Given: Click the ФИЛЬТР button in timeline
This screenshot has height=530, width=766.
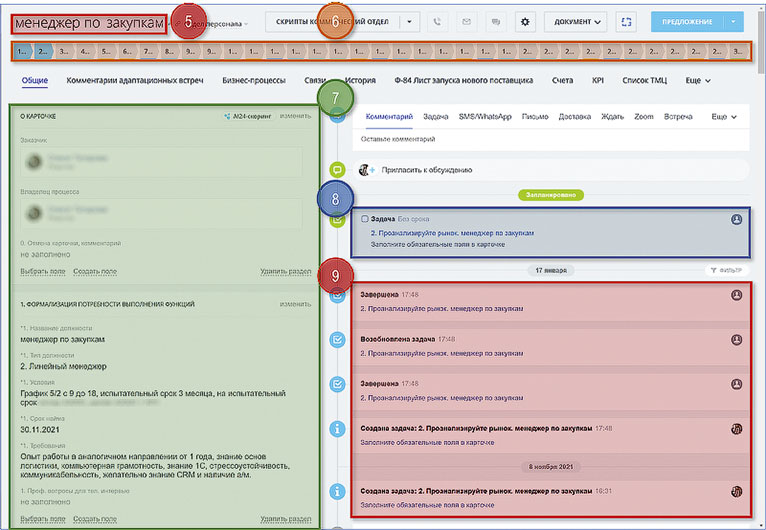Looking at the screenshot, I should coord(726,270).
